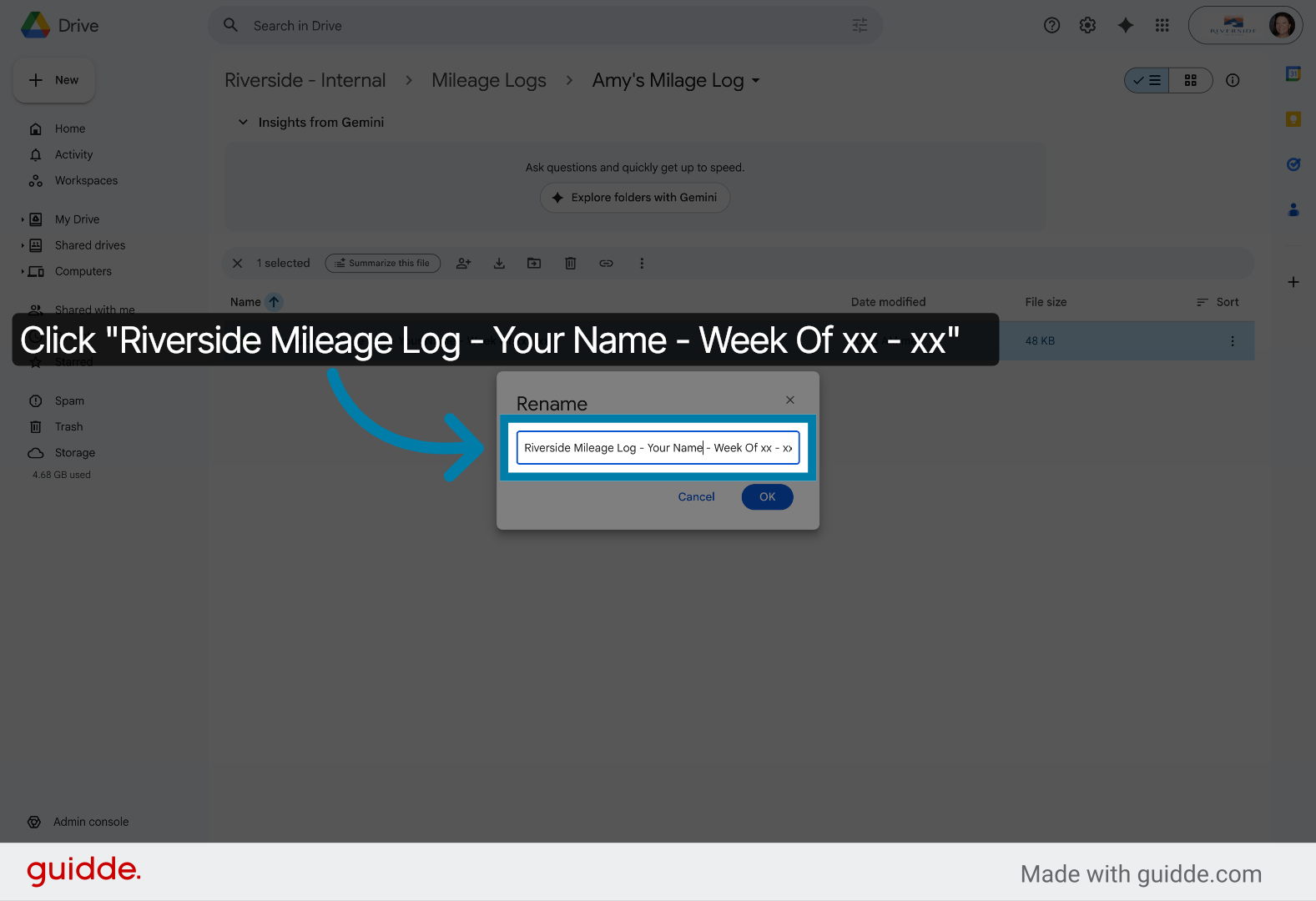Open the account profile avatar
Image resolution: width=1316 pixels, height=901 pixels.
[1282, 25]
